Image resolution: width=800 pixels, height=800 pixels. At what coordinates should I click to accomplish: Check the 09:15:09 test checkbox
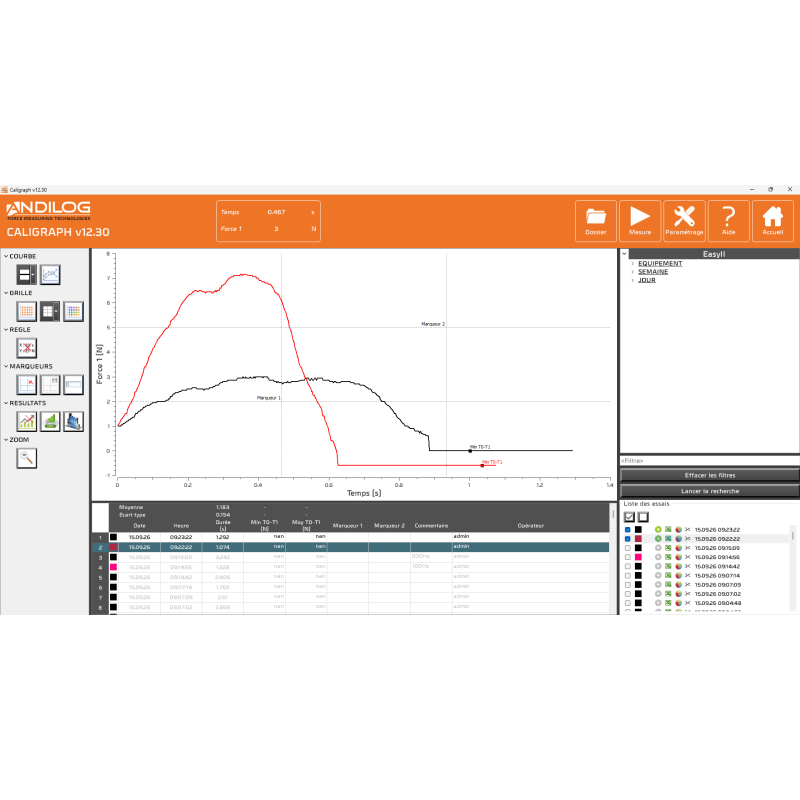coord(628,548)
